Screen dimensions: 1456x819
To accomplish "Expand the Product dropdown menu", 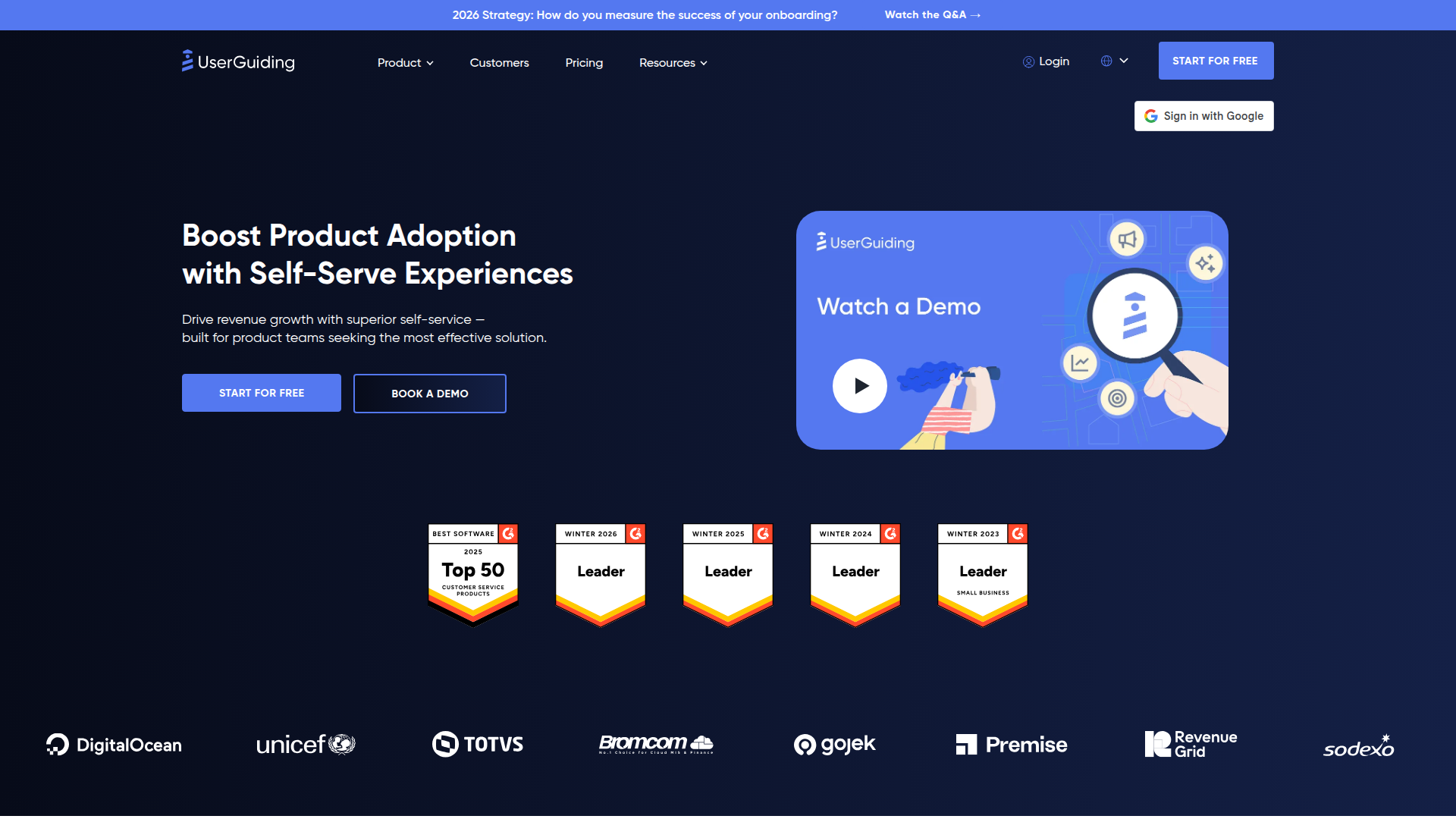I will [405, 63].
